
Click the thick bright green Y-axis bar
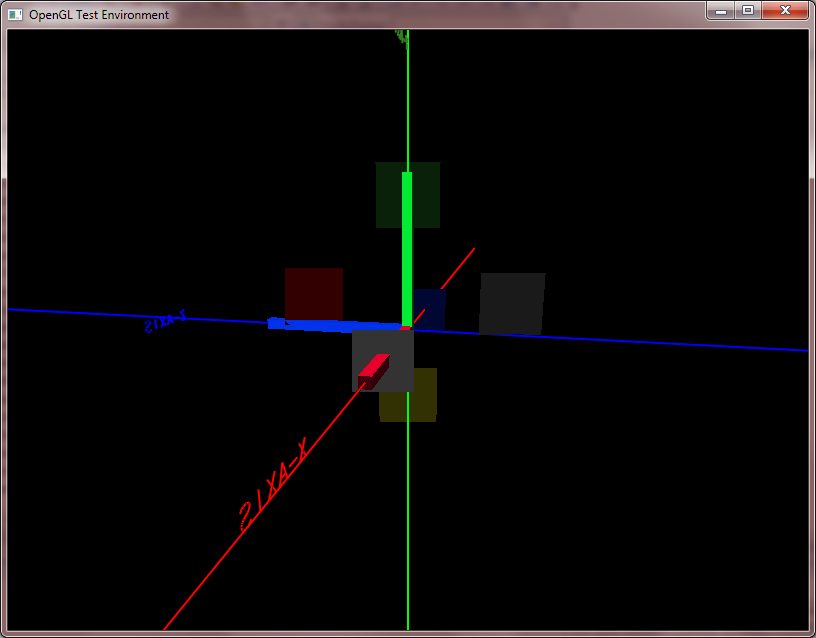click(x=407, y=245)
